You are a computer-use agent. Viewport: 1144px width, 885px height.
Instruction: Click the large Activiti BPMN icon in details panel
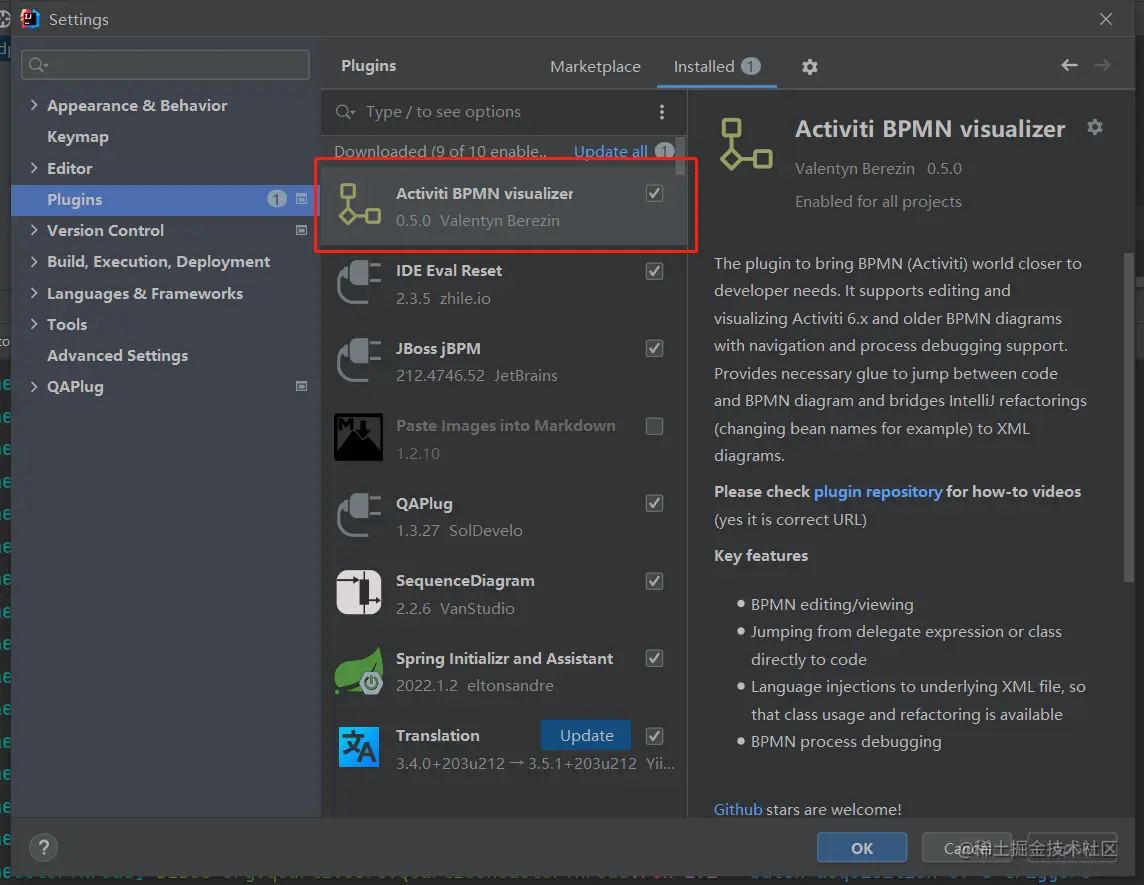pos(746,144)
